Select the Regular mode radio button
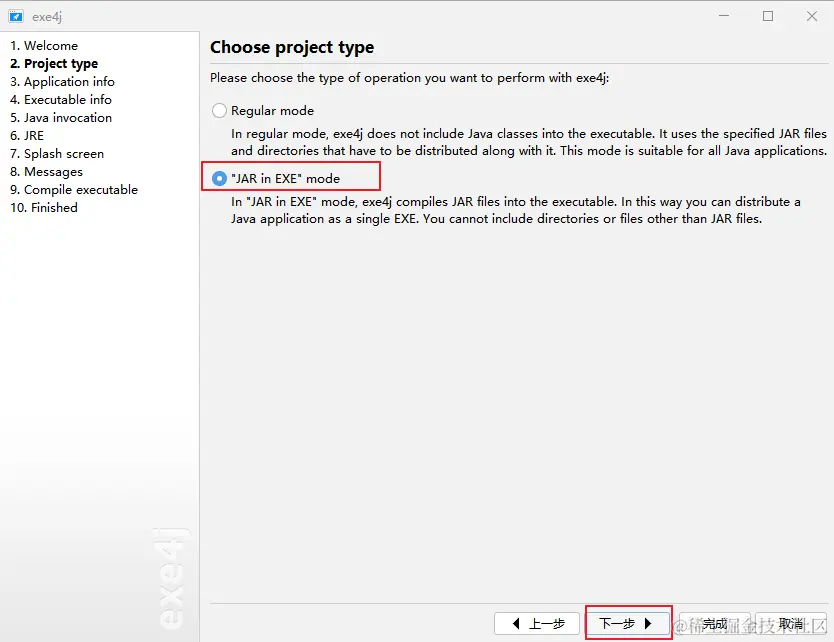The height and width of the screenshot is (642, 834). click(219, 111)
